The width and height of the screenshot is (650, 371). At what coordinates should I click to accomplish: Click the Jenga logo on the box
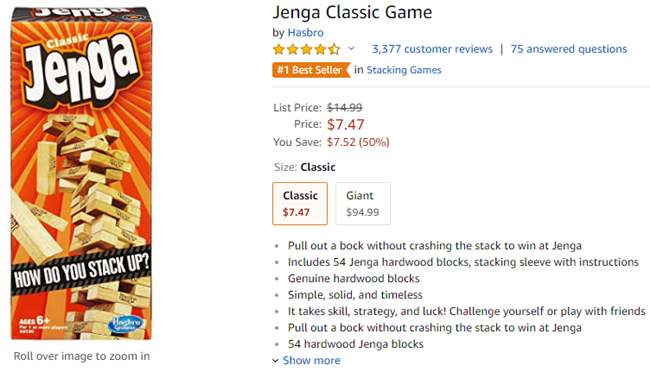82,70
